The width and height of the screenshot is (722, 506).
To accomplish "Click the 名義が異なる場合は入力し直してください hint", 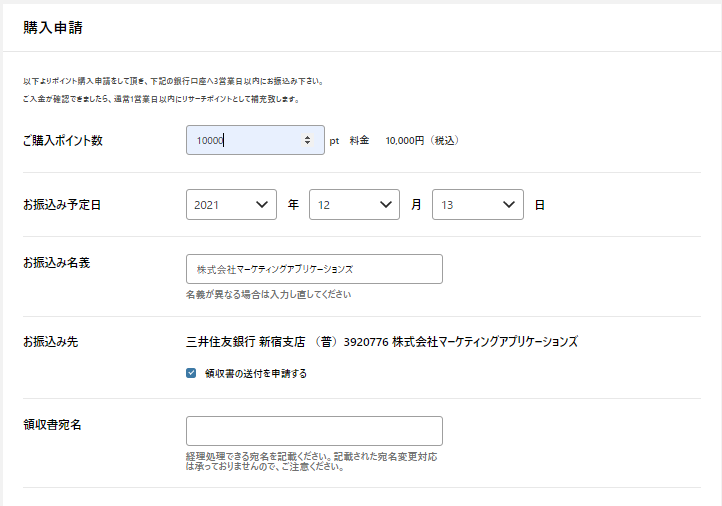I will click(x=268, y=294).
